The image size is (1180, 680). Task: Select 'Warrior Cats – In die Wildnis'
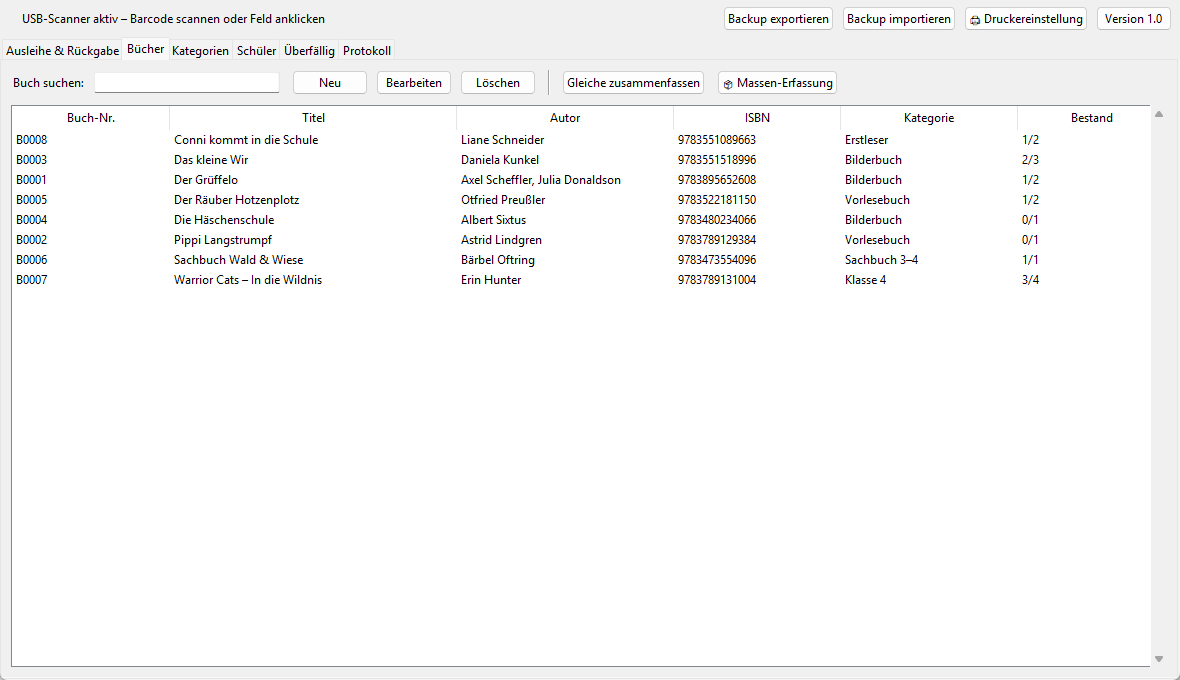click(581, 279)
